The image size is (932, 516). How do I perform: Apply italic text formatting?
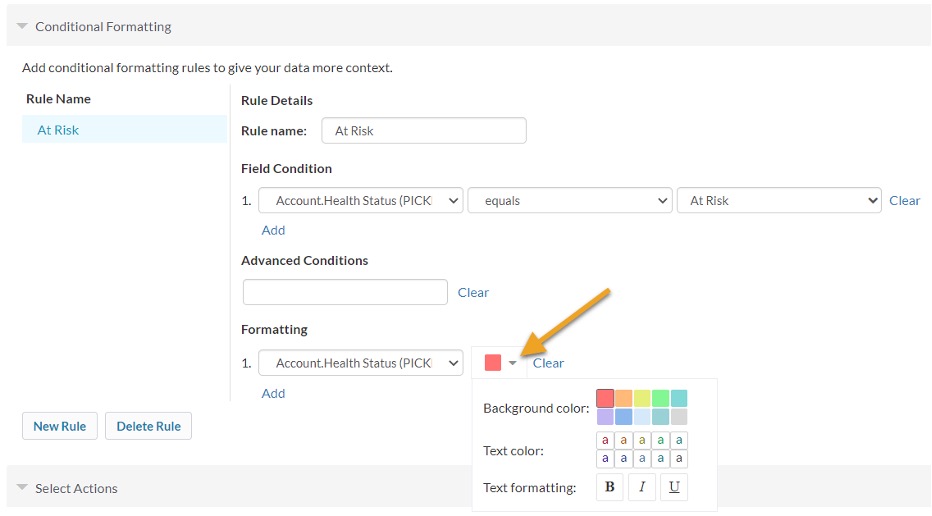click(642, 487)
